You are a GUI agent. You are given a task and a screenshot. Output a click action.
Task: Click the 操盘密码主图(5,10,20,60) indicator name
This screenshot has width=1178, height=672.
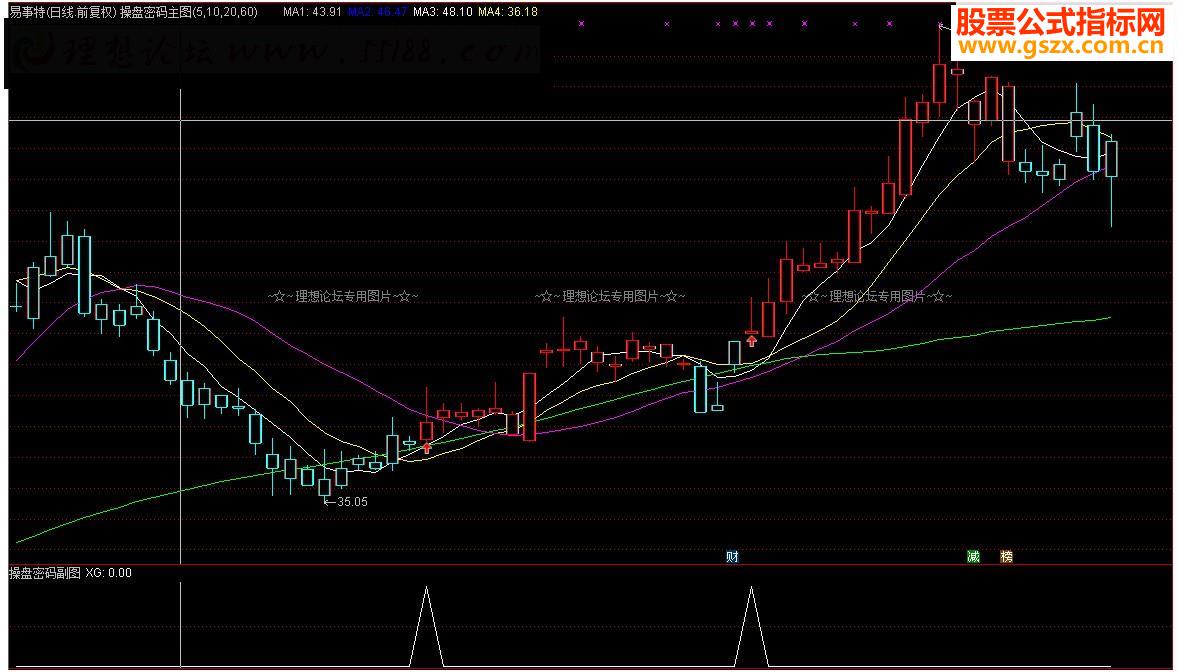coord(189,12)
